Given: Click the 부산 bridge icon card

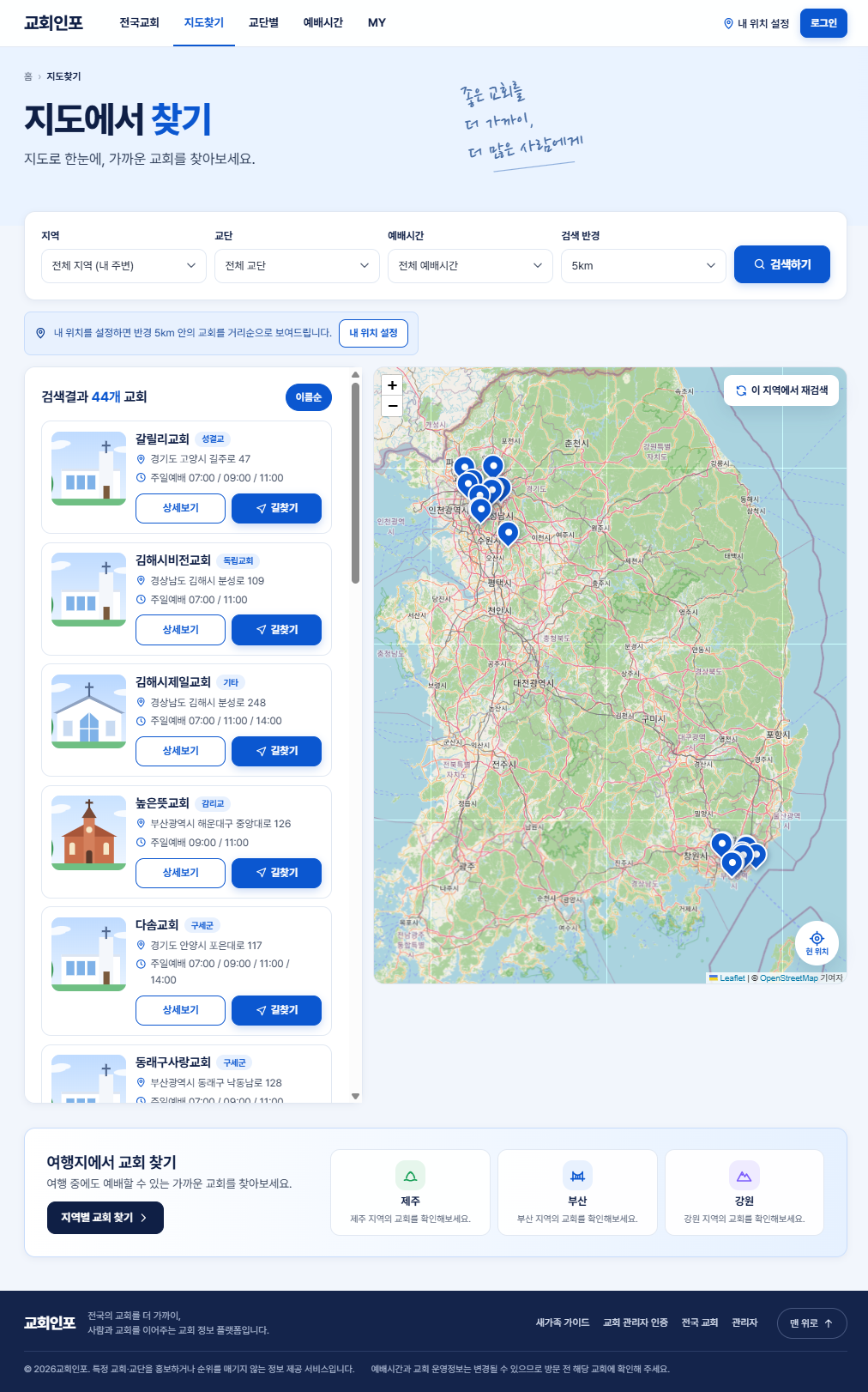Looking at the screenshot, I should (577, 1193).
